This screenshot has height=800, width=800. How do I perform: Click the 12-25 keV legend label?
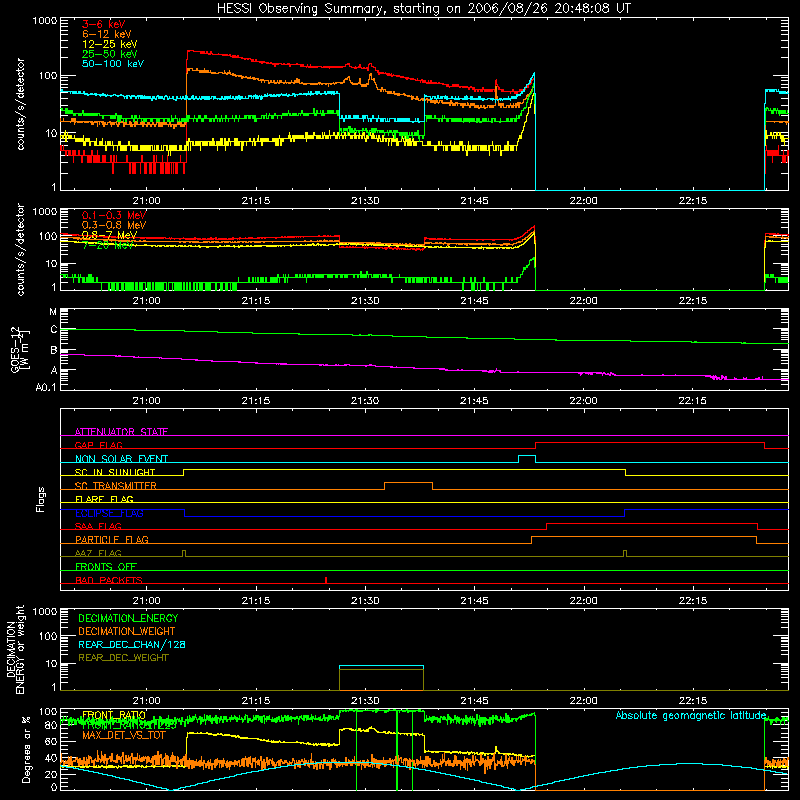109,44
